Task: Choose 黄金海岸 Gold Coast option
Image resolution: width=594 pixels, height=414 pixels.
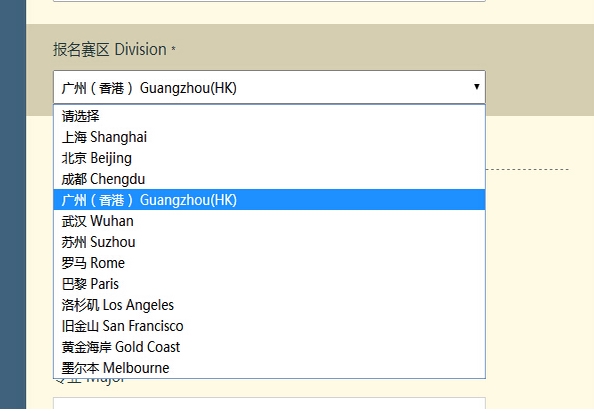Action: pos(269,347)
